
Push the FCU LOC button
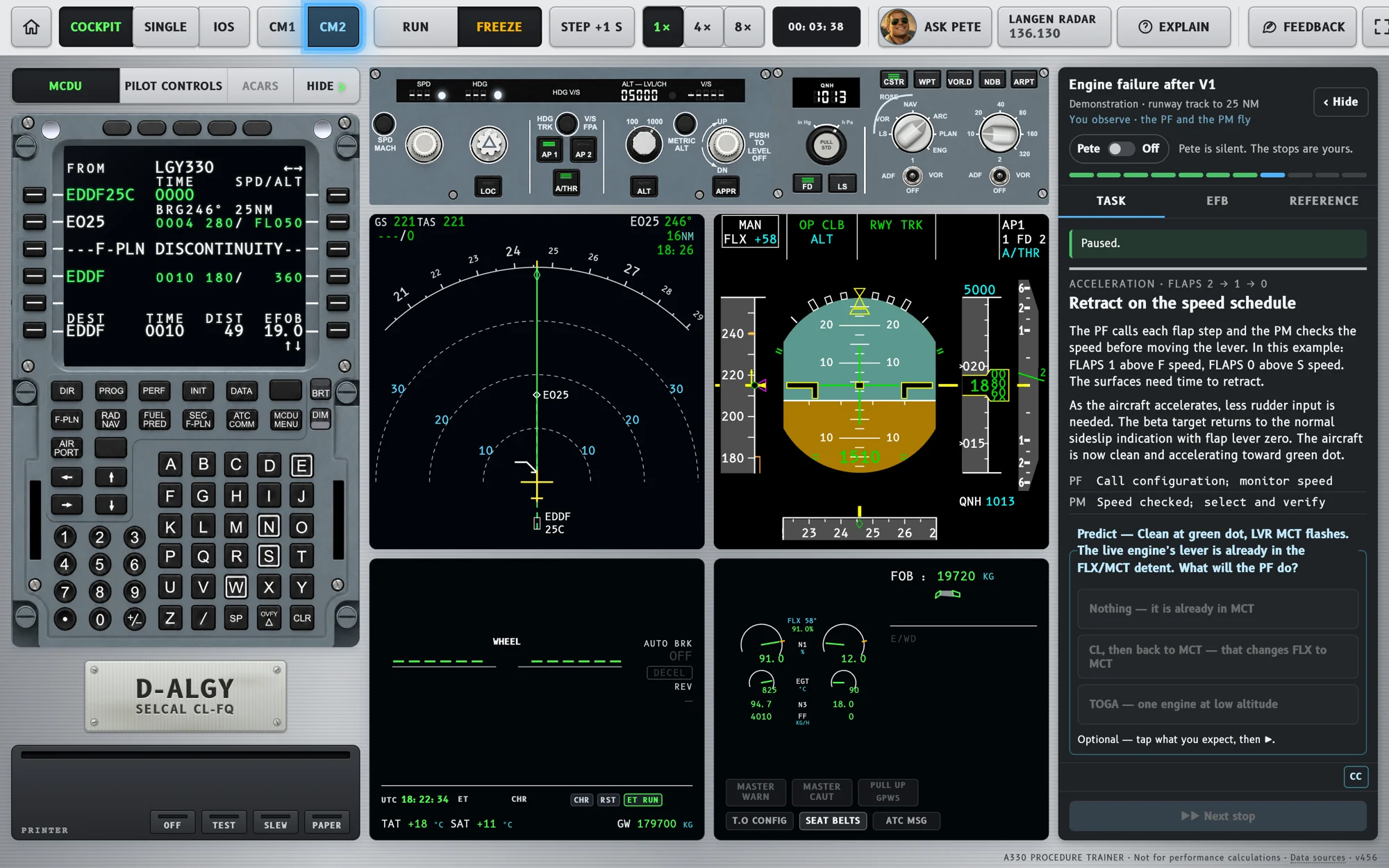click(x=488, y=186)
